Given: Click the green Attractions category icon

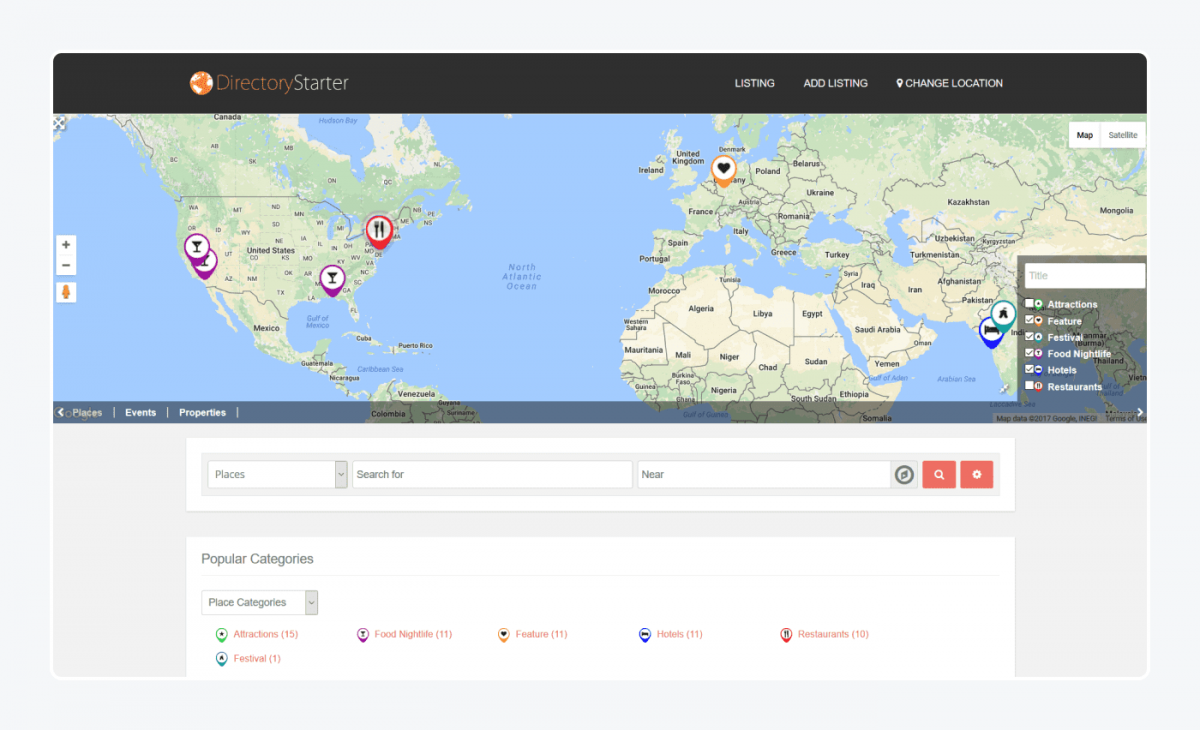Looking at the screenshot, I should [221, 634].
